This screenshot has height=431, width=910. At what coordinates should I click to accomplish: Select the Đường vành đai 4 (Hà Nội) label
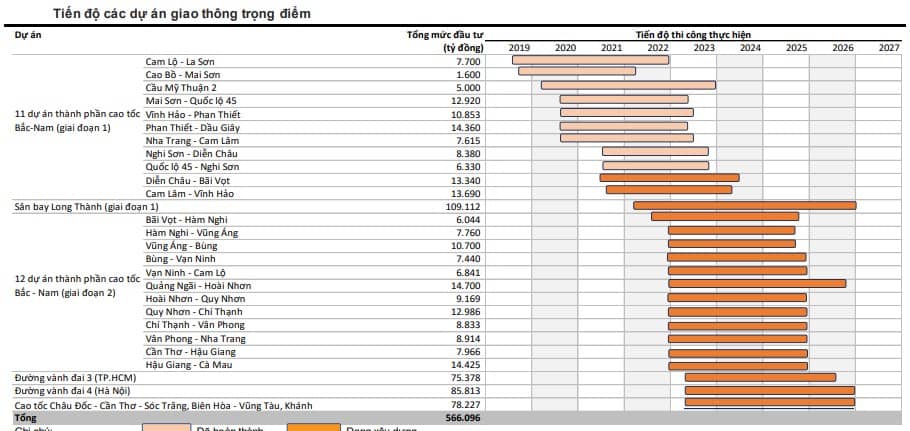click(x=69, y=391)
